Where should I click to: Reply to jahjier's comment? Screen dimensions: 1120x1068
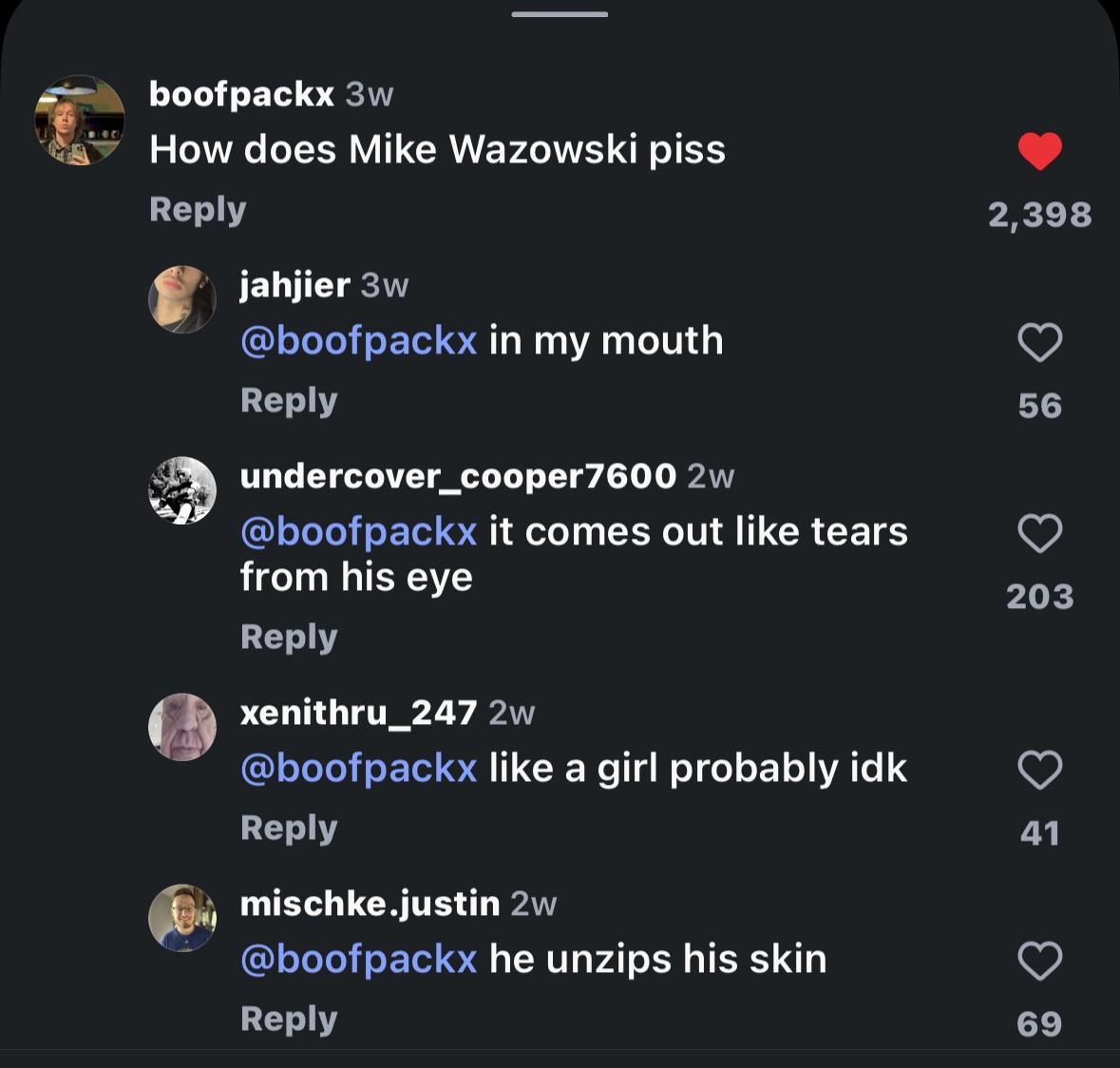click(288, 400)
